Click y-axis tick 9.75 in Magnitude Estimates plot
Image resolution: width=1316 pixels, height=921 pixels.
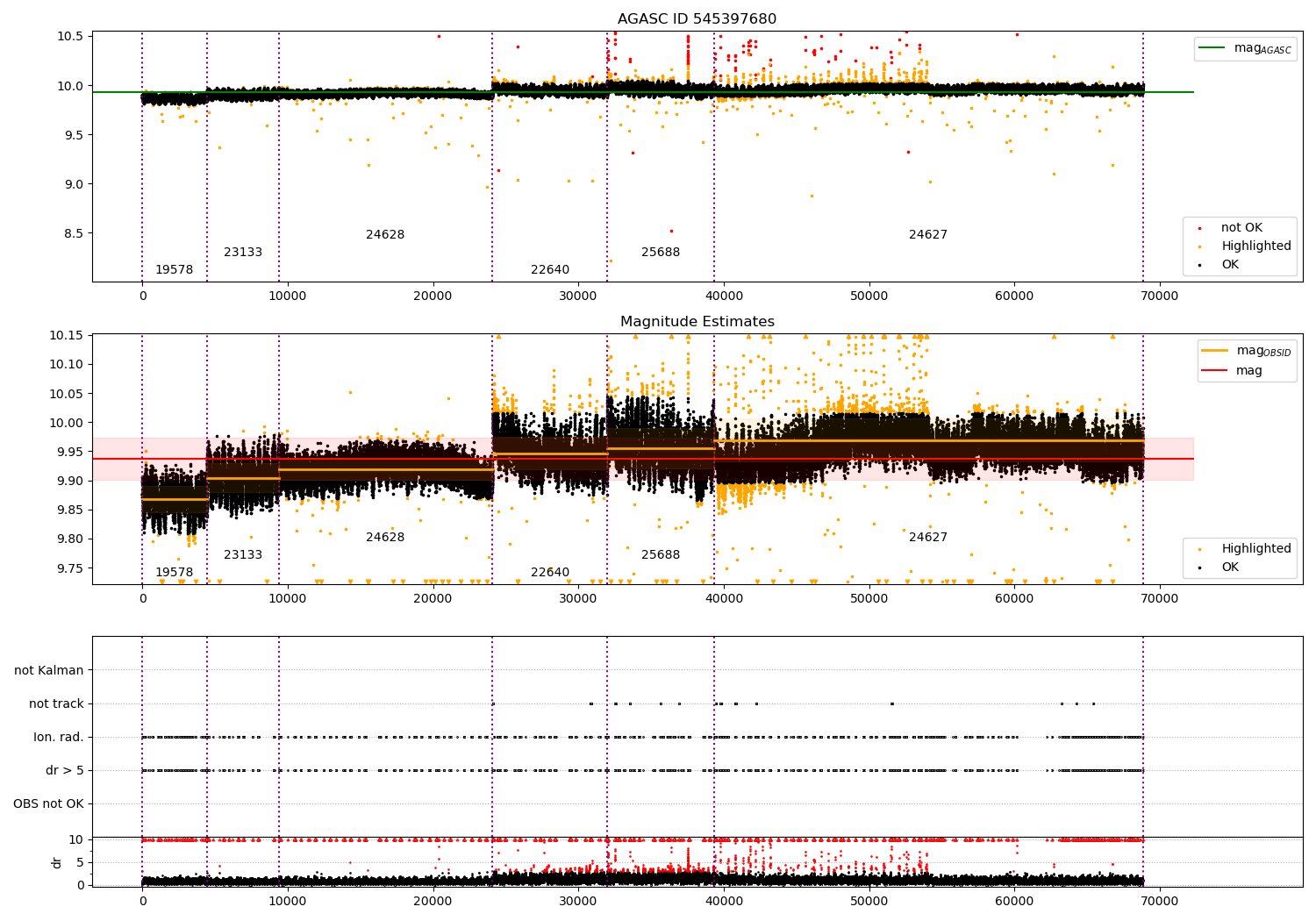(x=72, y=568)
